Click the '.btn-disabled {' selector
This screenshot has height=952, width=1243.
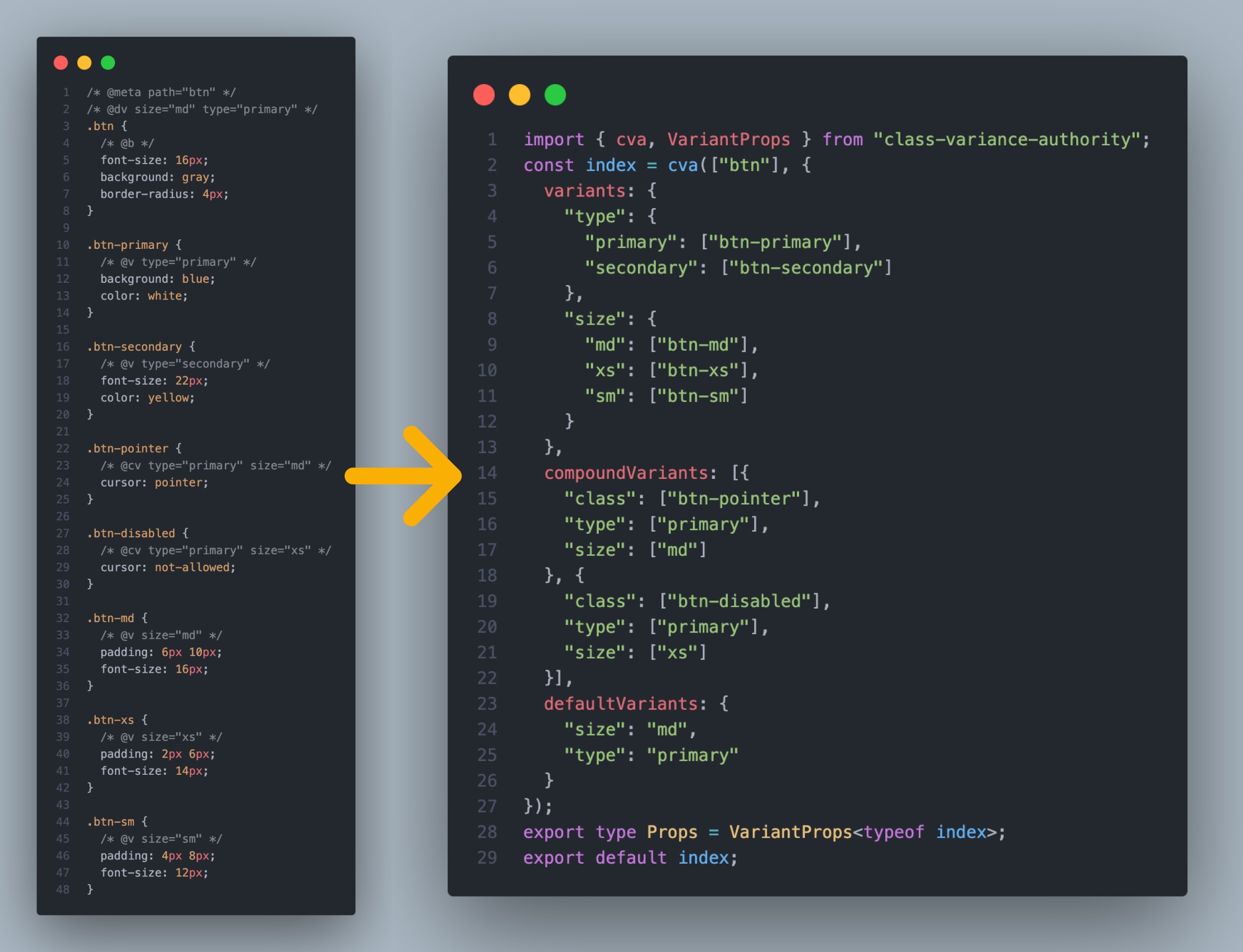[138, 533]
